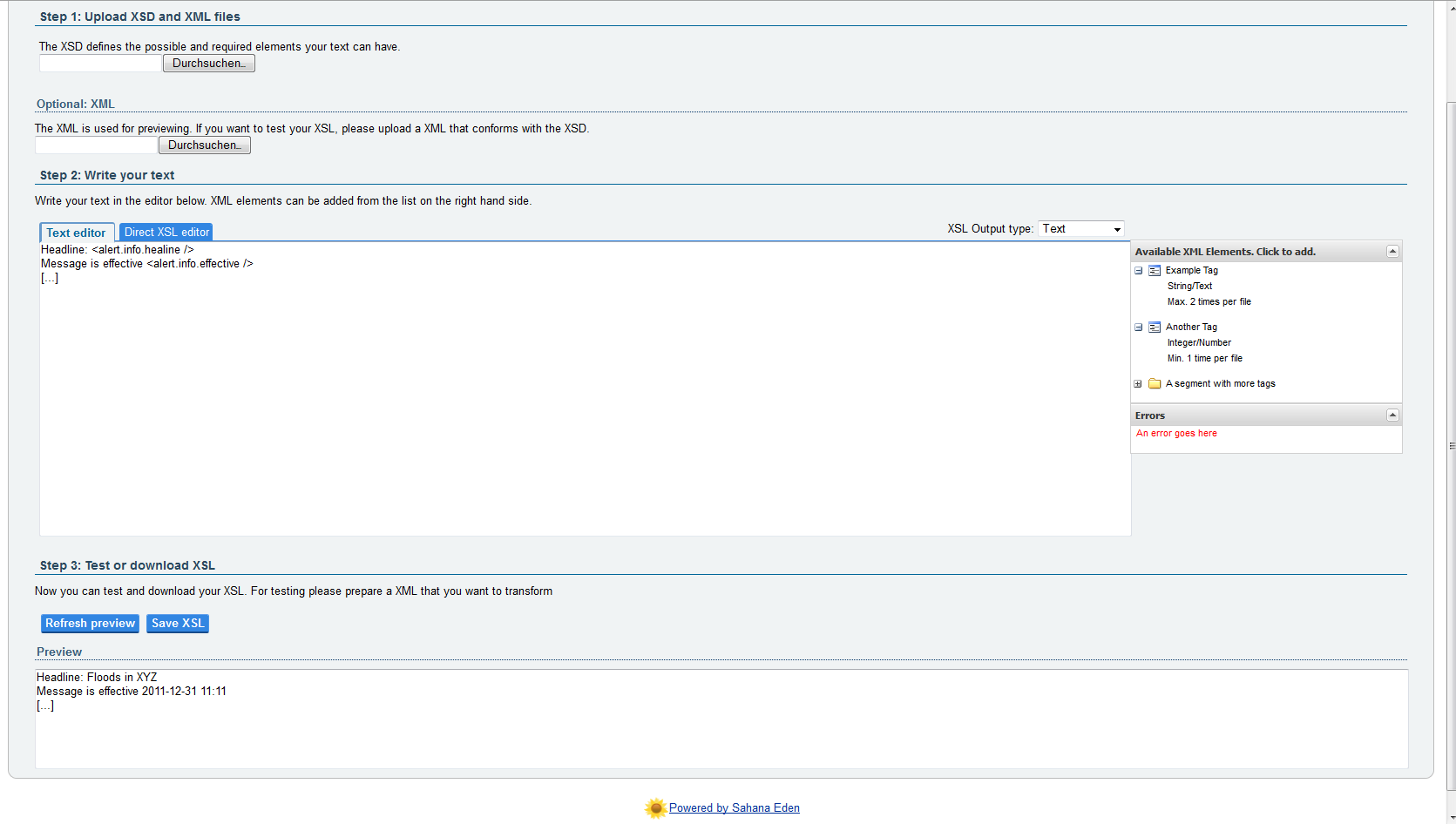Screen dimensions: 1456x824
Task: Click the Another Tag document icon
Action: coord(1155,328)
